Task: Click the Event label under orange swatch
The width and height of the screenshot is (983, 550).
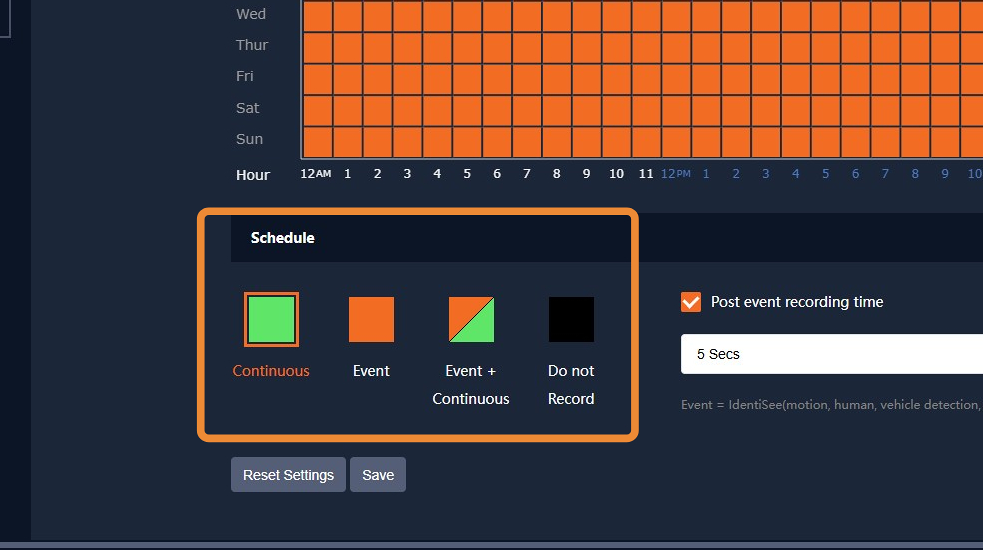Action: [x=371, y=371]
